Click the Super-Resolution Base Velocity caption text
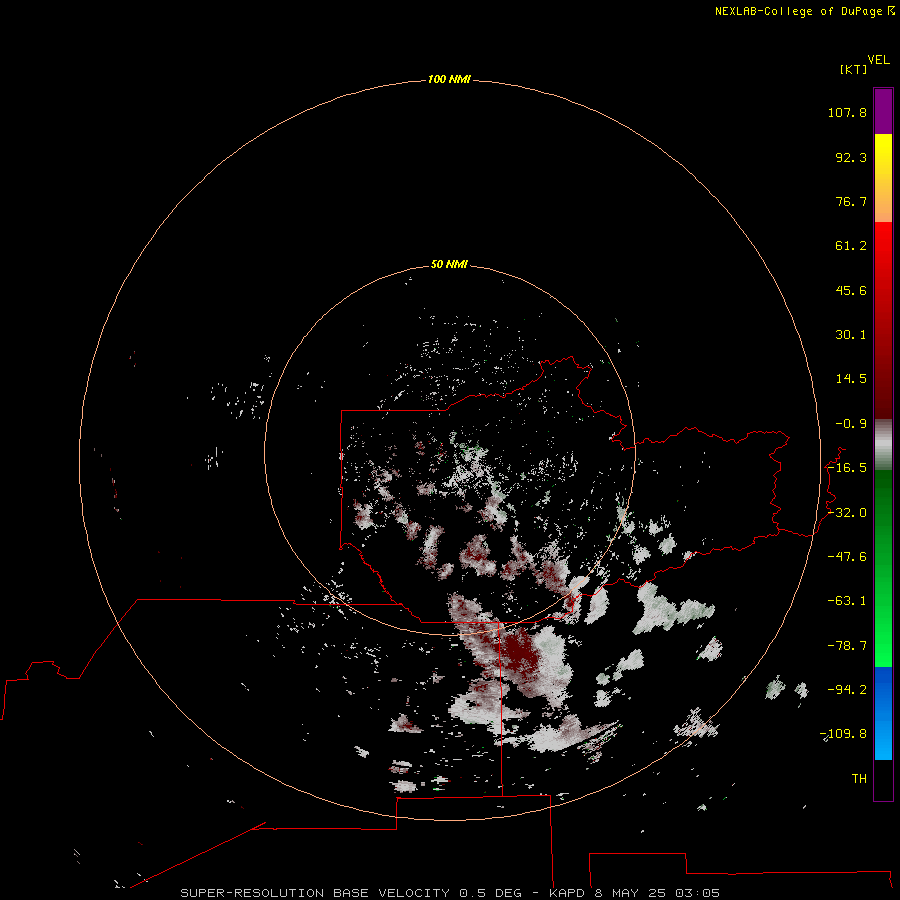Viewport: 900px width, 900px height. 450,893
